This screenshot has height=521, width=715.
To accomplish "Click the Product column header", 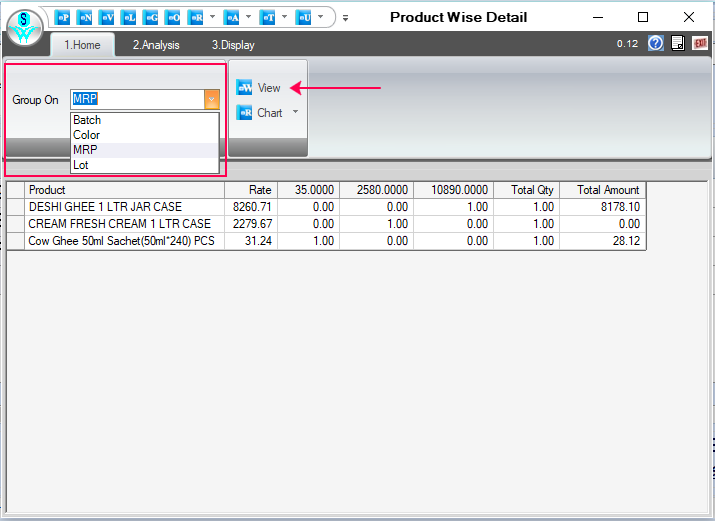I will tap(124, 190).
